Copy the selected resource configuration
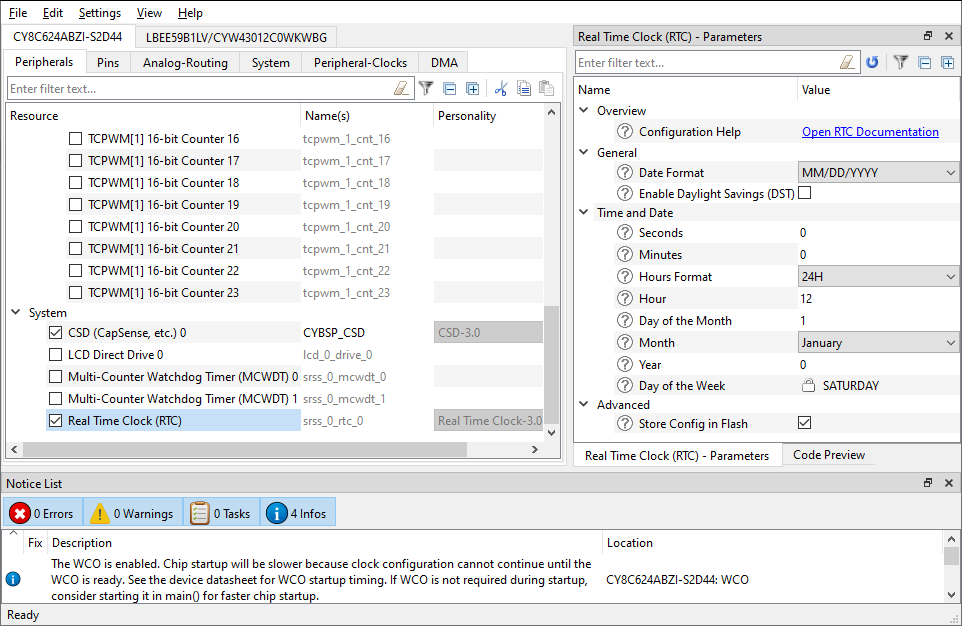Image resolution: width=962 pixels, height=626 pixels. coord(523,88)
